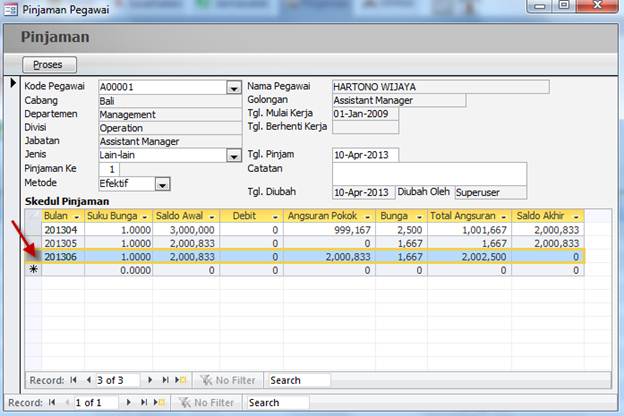Click the Tgl. Pinjam date field

365,155
